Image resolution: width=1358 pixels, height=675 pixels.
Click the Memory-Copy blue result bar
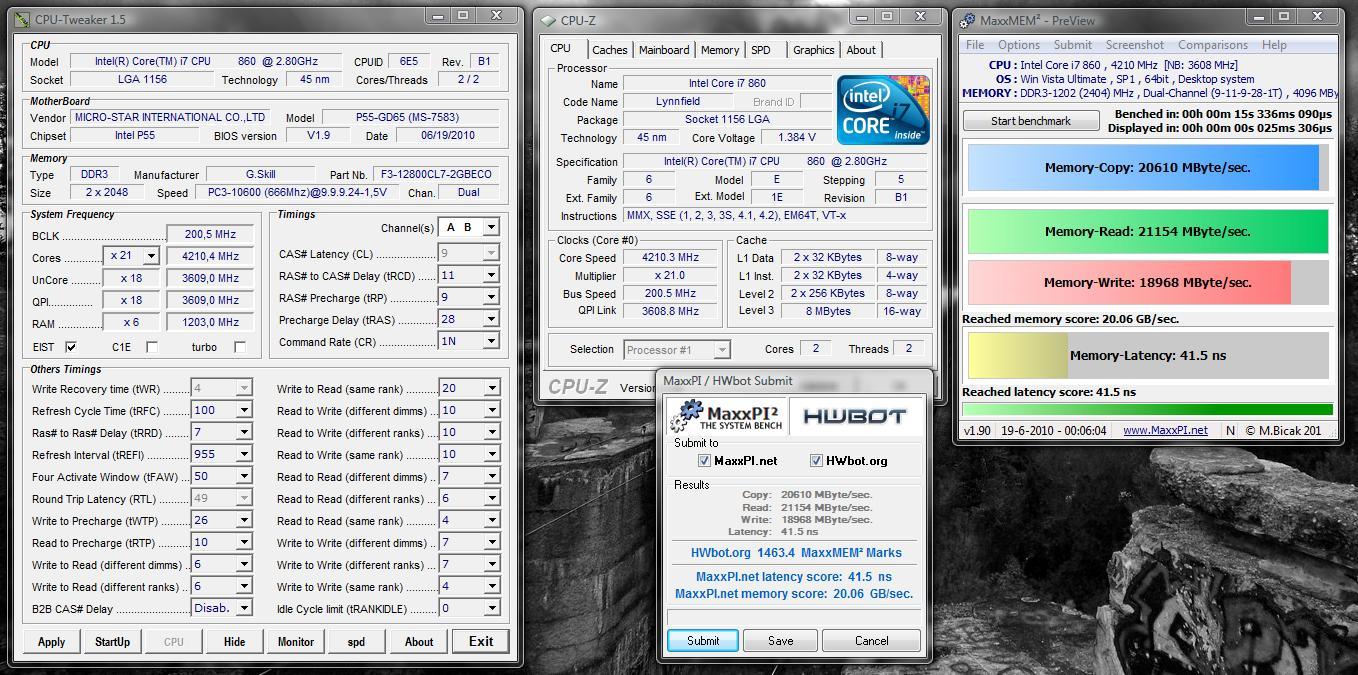(x=1148, y=168)
